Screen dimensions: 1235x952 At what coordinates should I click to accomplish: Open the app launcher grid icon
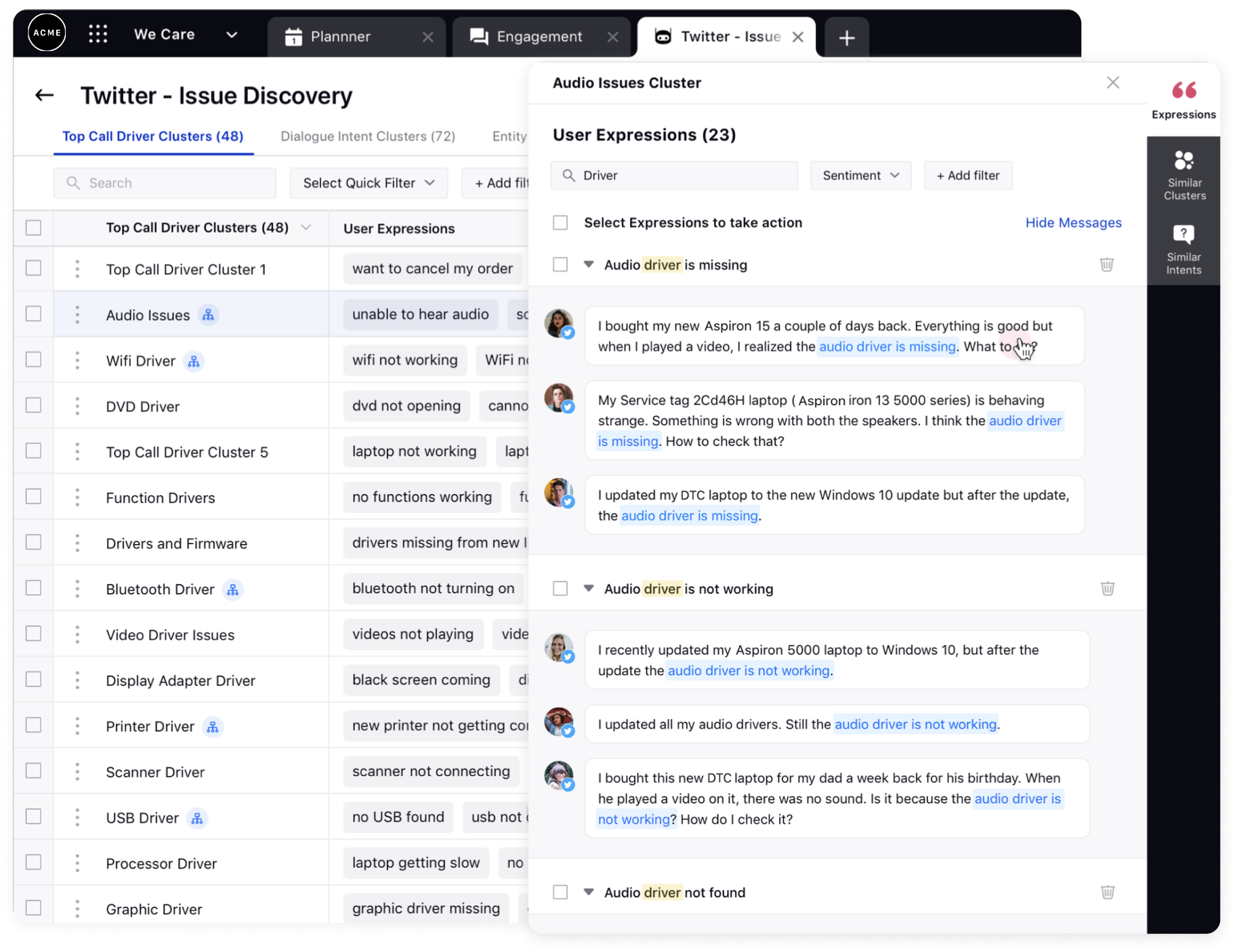coord(98,34)
